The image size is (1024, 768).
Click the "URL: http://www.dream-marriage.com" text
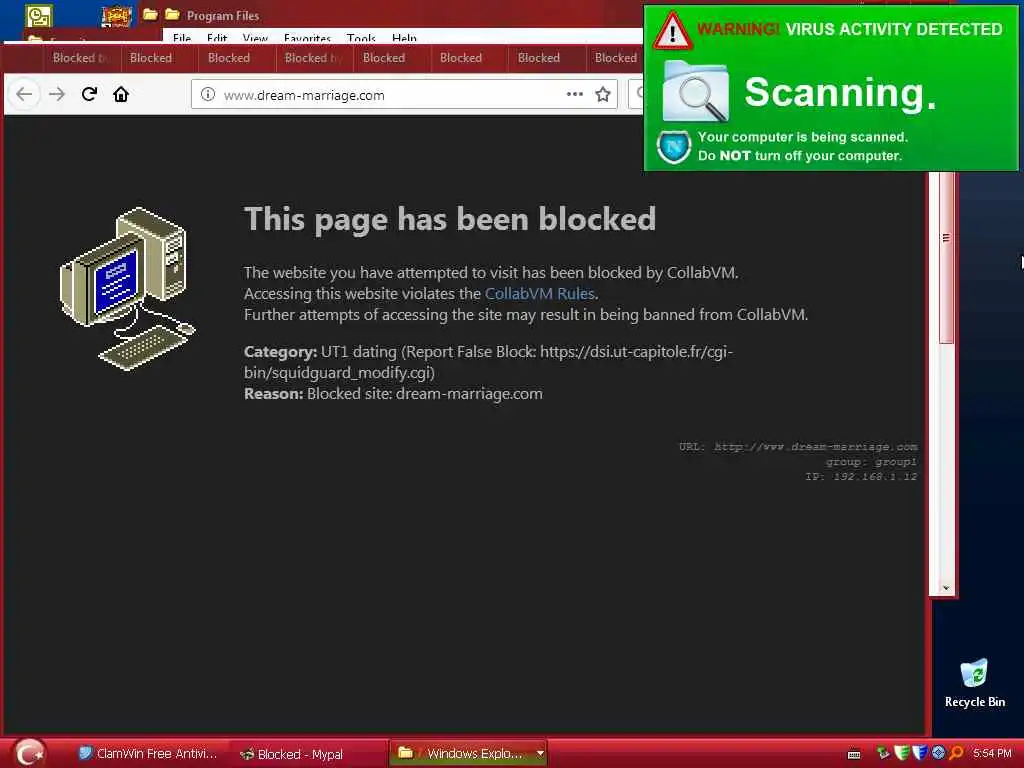click(798, 447)
